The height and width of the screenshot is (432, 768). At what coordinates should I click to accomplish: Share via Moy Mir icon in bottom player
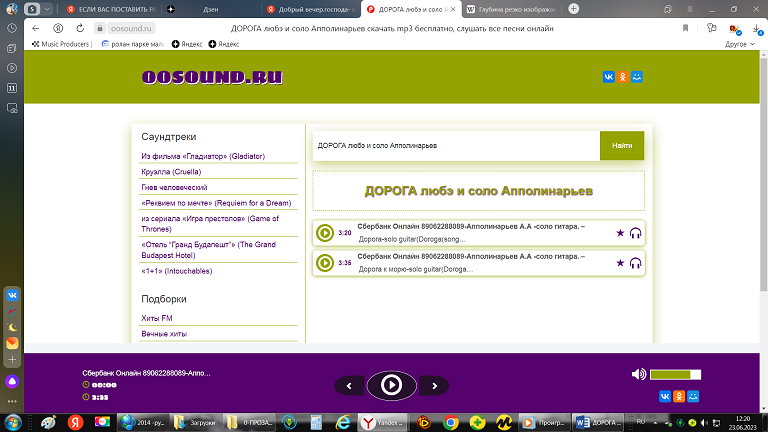pos(693,396)
